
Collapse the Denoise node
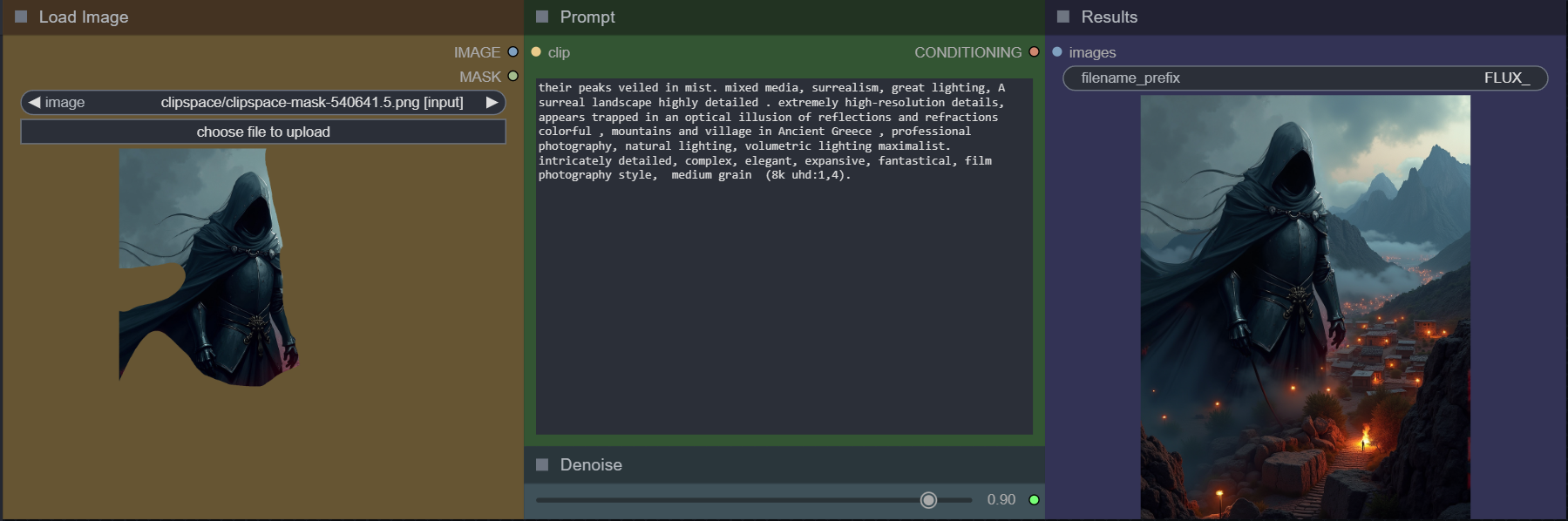(x=542, y=464)
